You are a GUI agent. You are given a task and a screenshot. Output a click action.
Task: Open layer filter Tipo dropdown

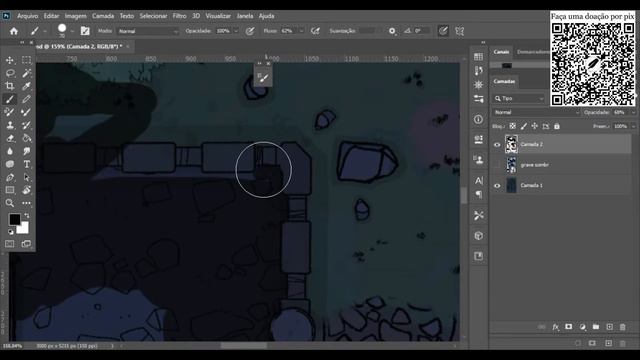pyautogui.click(x=518, y=99)
